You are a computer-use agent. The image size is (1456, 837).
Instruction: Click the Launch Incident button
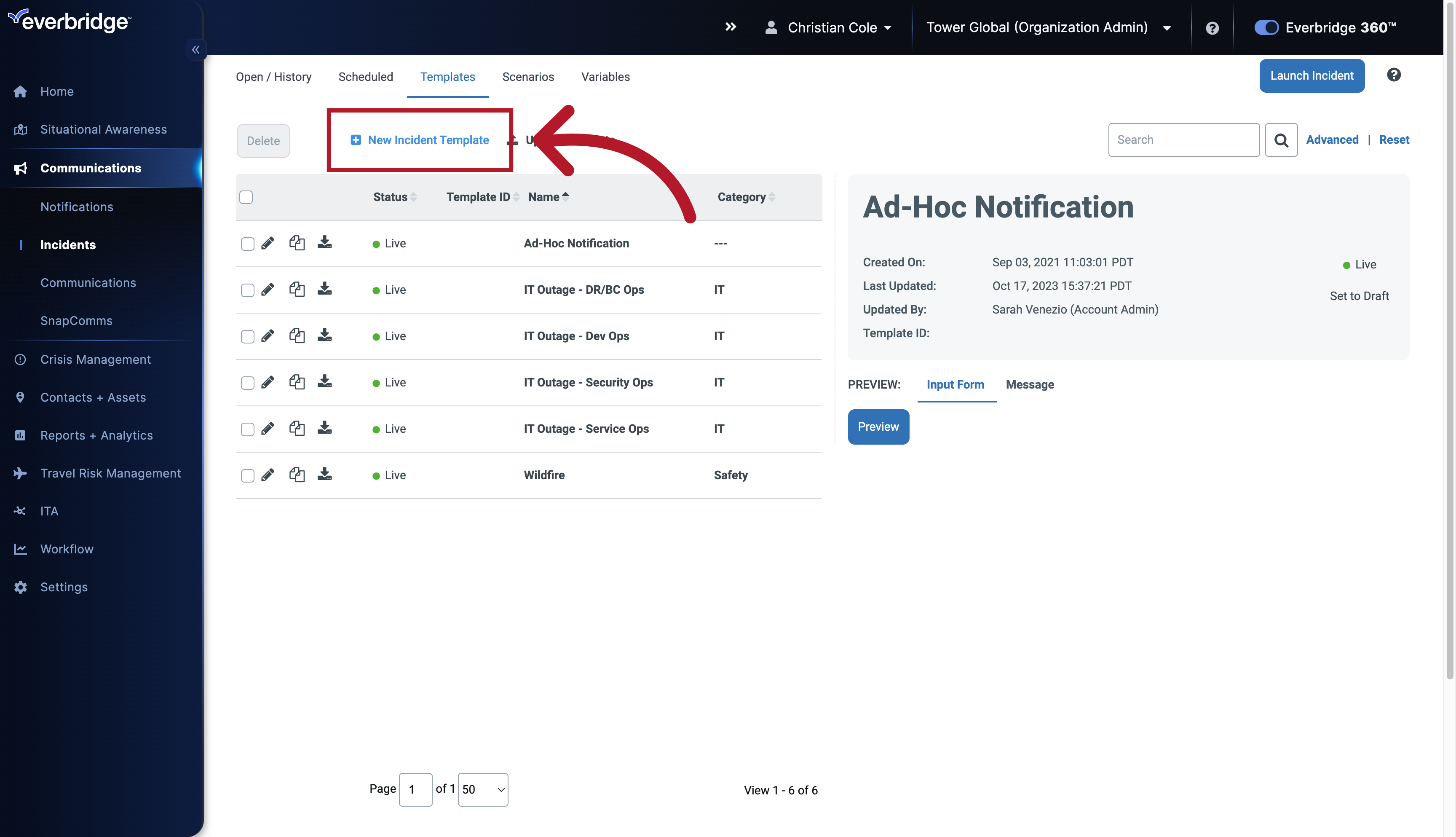[x=1312, y=75]
